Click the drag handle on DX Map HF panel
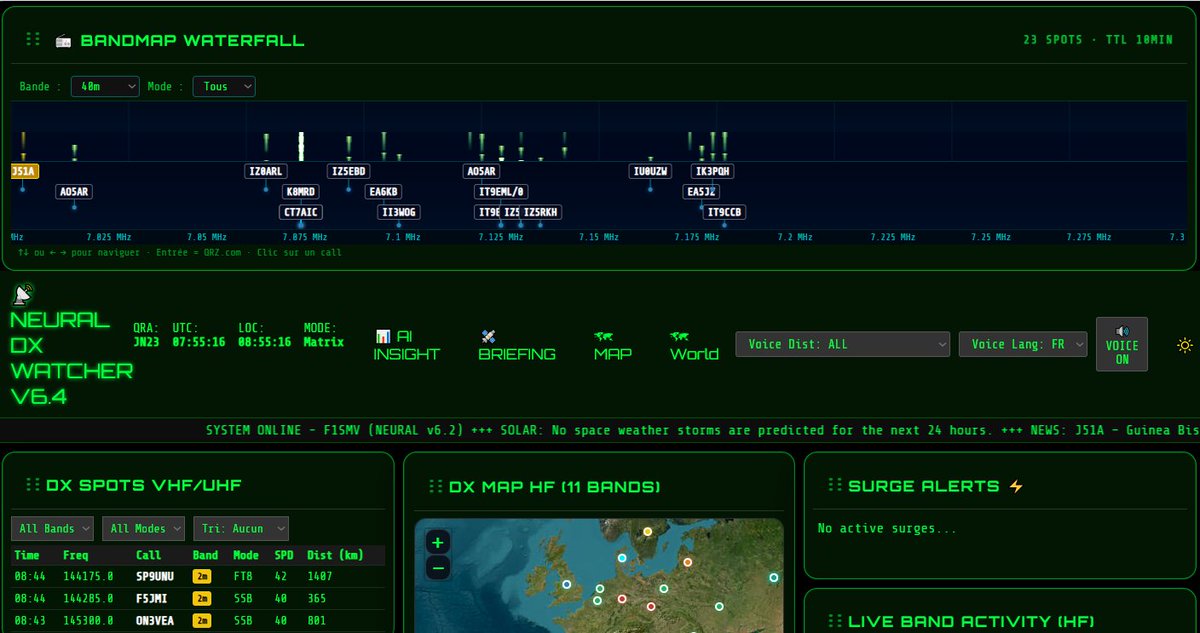This screenshot has height=633, width=1200. point(435,485)
